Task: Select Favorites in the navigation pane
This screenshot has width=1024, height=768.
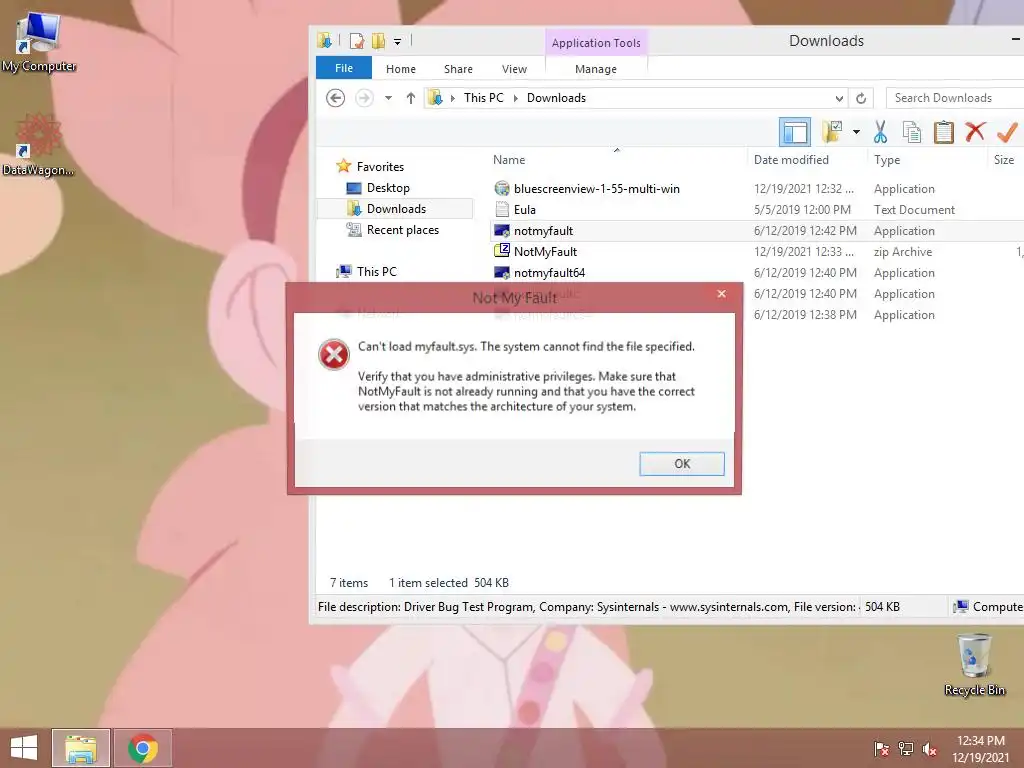Action: click(x=380, y=167)
